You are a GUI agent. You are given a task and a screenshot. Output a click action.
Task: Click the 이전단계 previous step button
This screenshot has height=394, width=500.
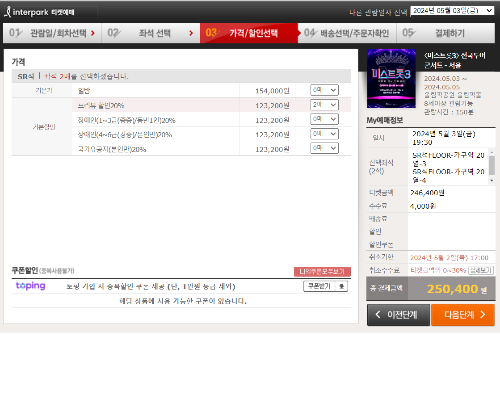pyautogui.click(x=398, y=315)
